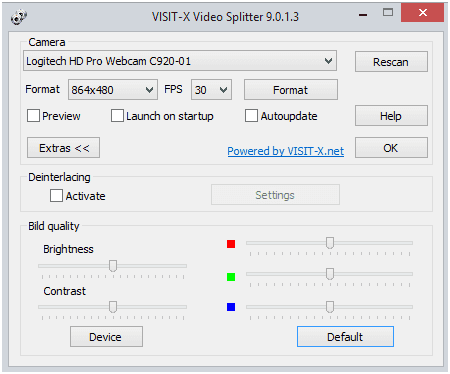Open Help
The width and height of the screenshot is (450, 374).
tap(391, 116)
